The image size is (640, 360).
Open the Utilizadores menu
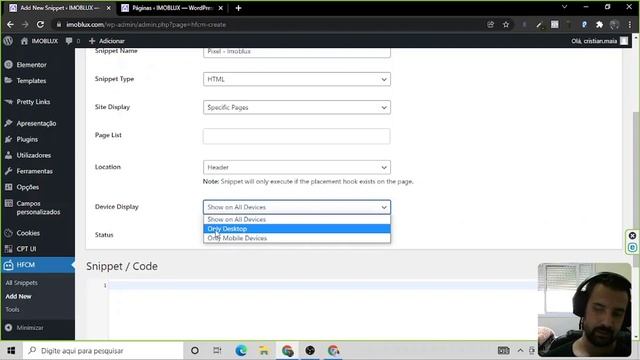tap(34, 155)
